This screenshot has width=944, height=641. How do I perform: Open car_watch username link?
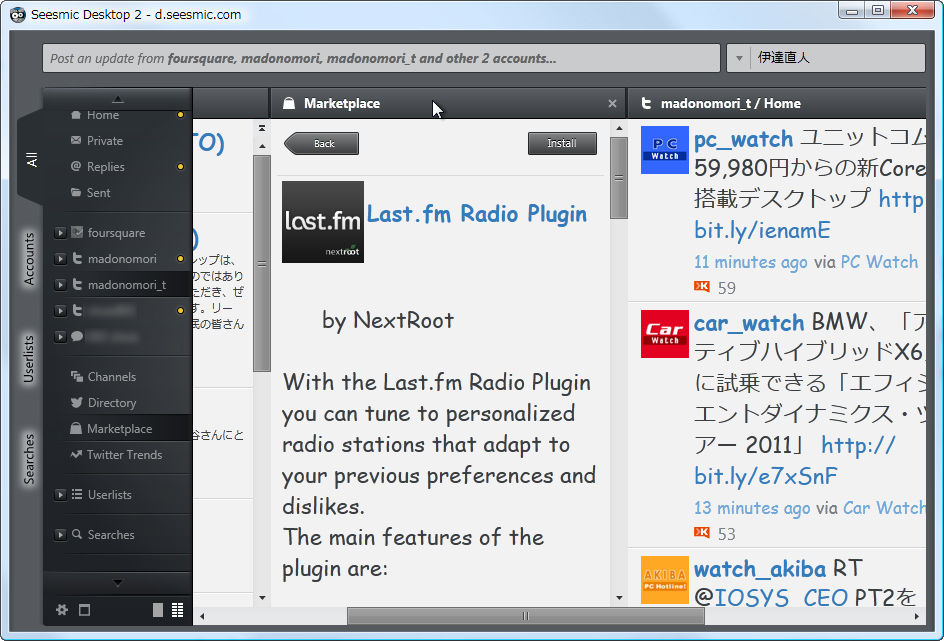coord(749,323)
